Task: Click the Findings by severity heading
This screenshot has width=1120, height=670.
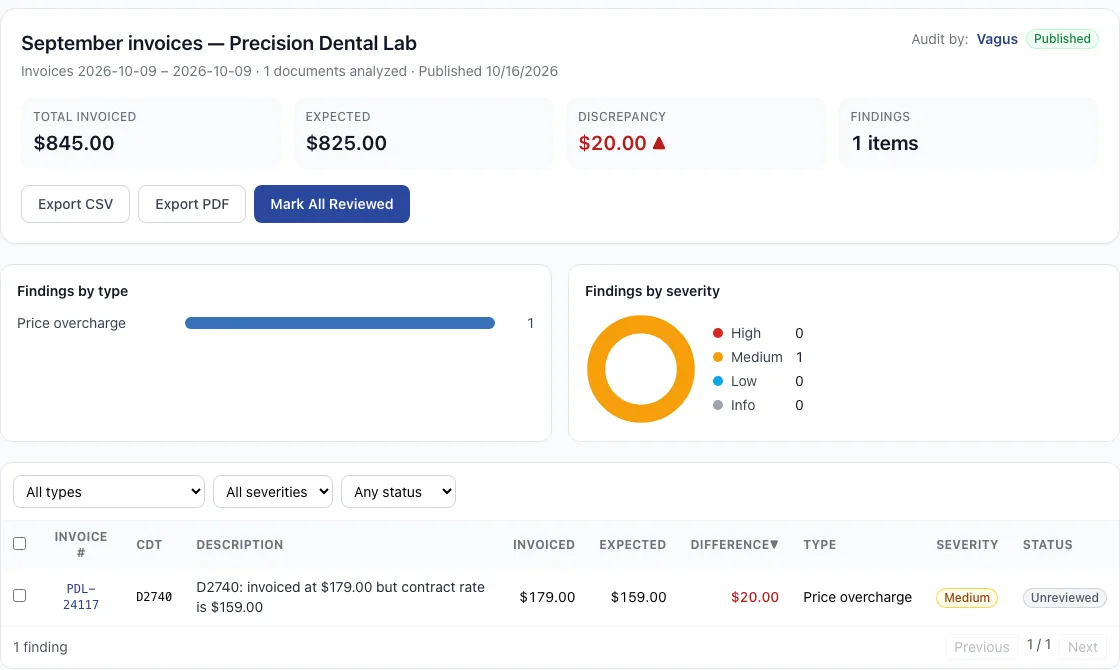Action: (x=652, y=291)
